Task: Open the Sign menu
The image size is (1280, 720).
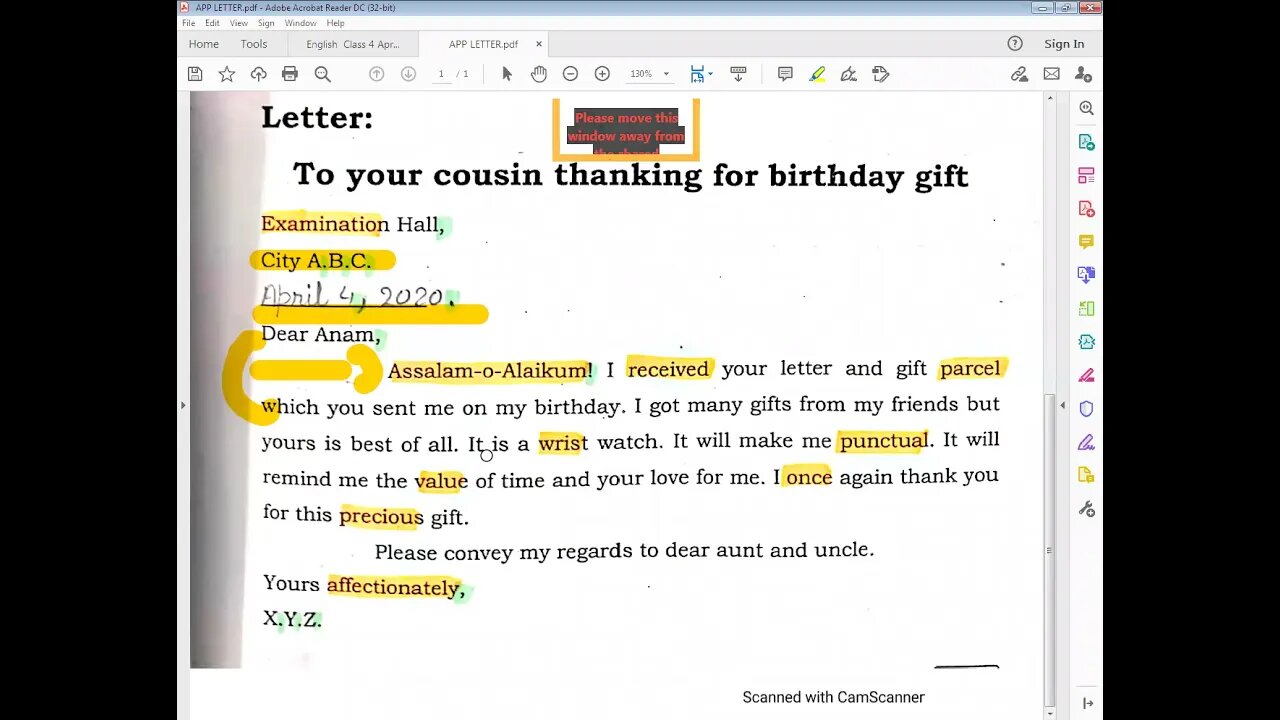Action: pyautogui.click(x=266, y=23)
